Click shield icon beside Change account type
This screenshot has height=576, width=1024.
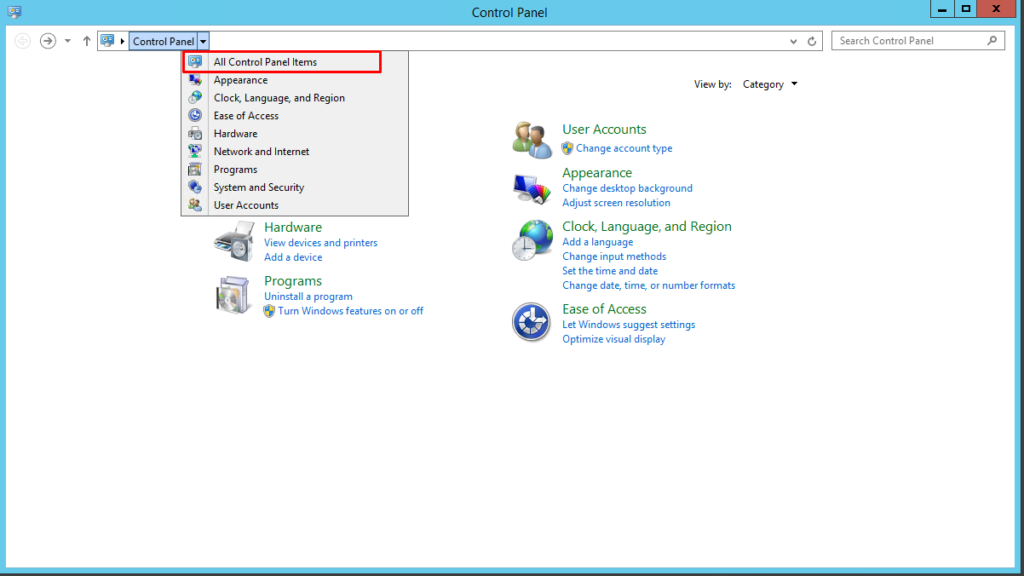click(x=567, y=148)
